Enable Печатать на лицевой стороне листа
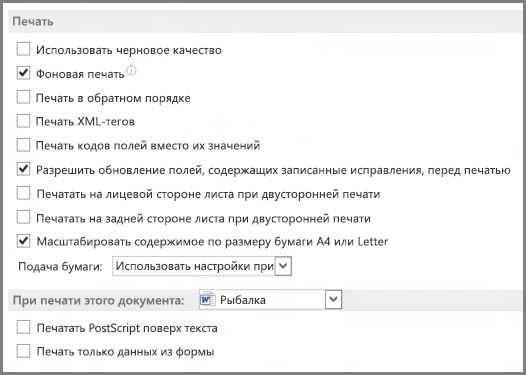The width and height of the screenshot is (526, 375). 23,193
